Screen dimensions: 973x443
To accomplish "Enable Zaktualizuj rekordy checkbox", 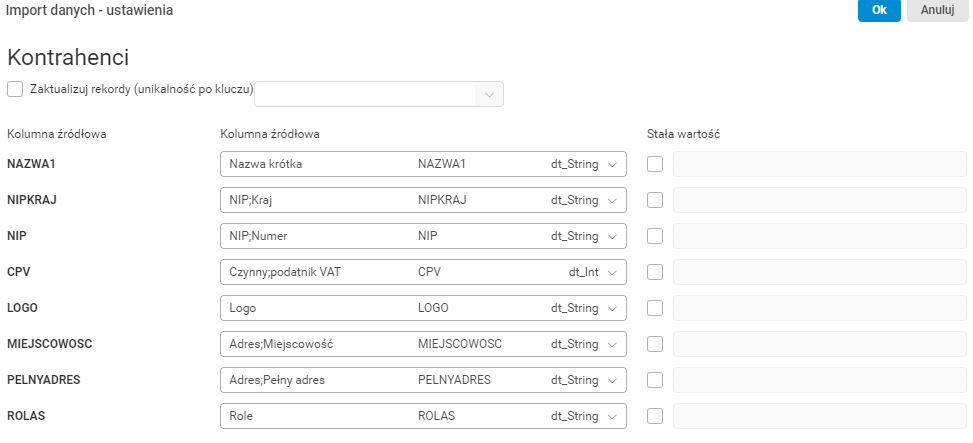I will click(15, 90).
